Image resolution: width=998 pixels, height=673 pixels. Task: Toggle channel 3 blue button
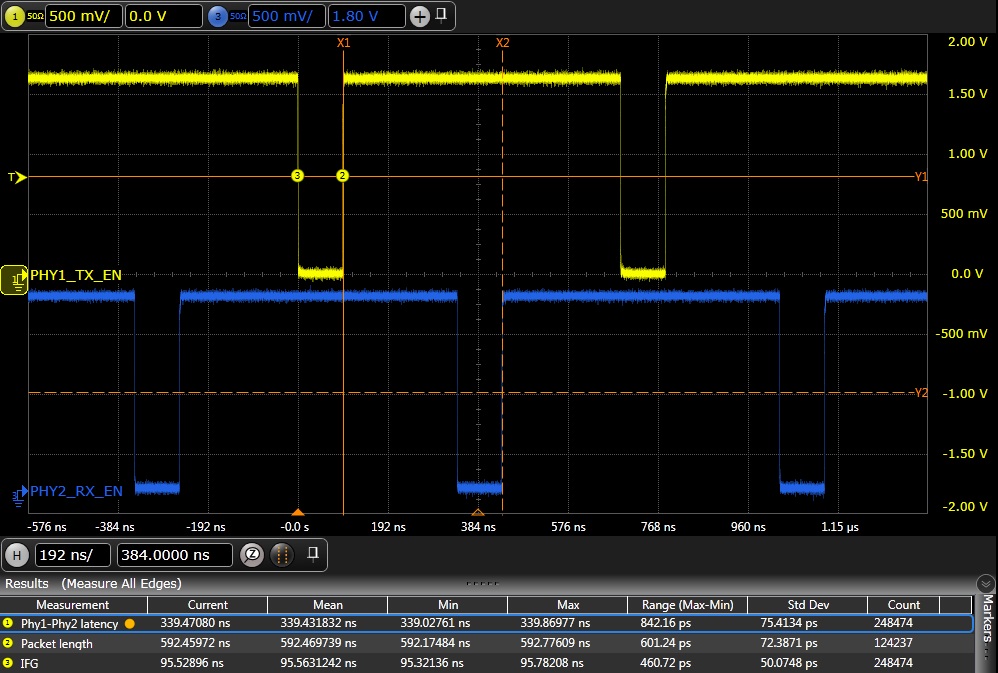(218, 16)
